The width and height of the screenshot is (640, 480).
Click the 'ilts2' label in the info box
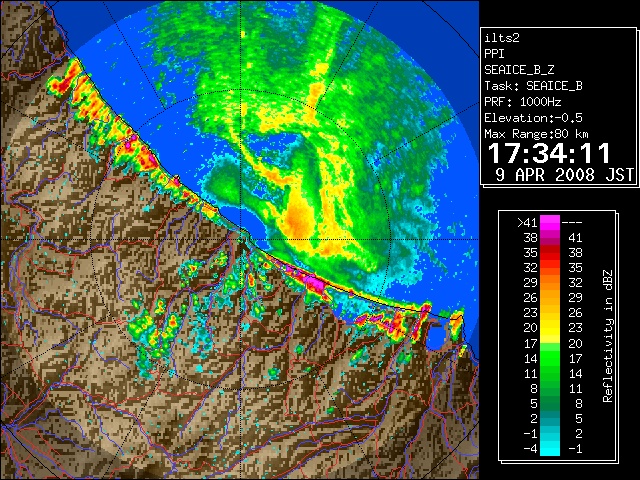click(x=502, y=38)
